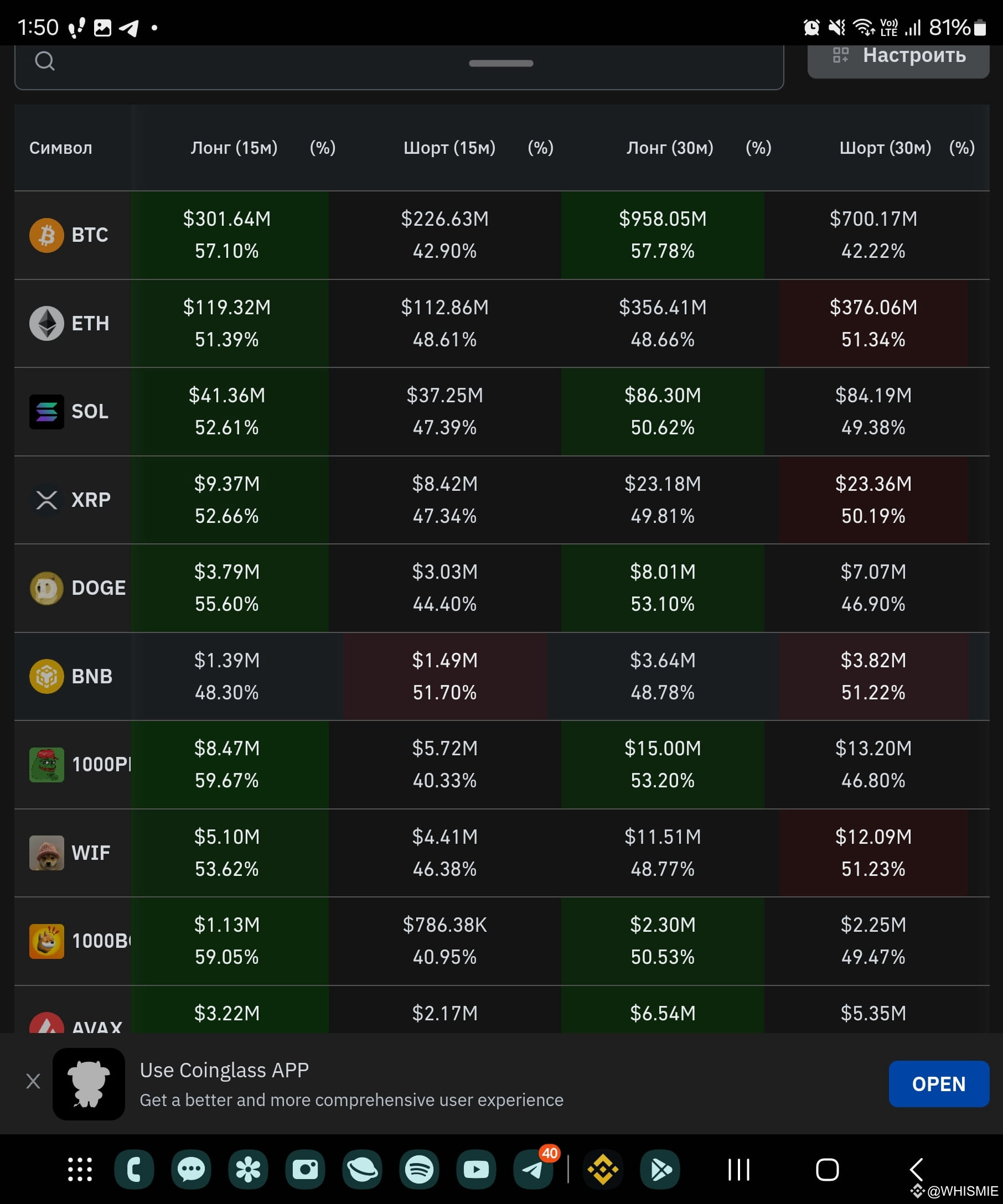
Task: Select the 1000PEPE frog icon
Action: [x=46, y=765]
